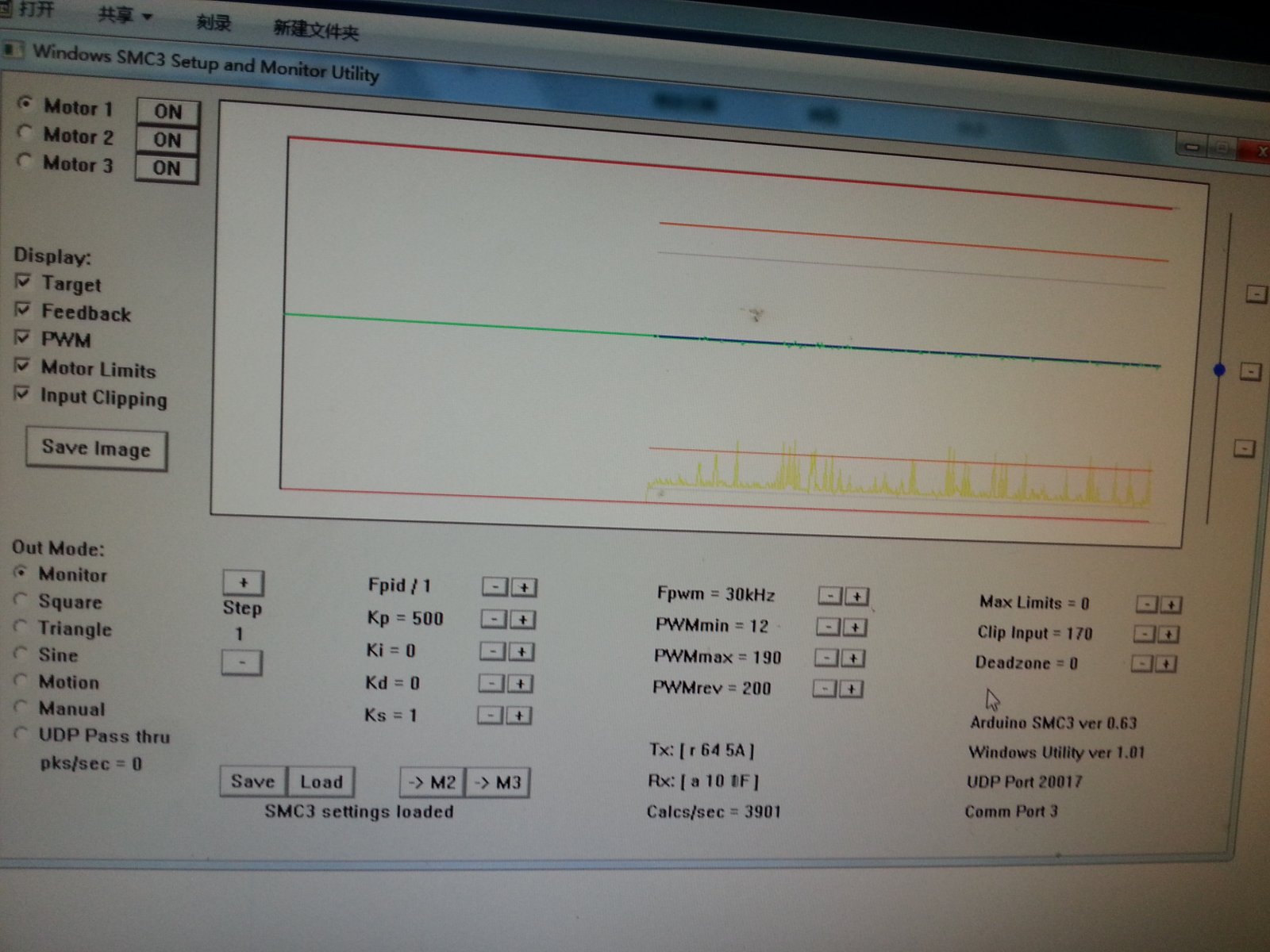The width and height of the screenshot is (1270, 952).
Task: Switch out mode to Triangle
Action: 21,627
